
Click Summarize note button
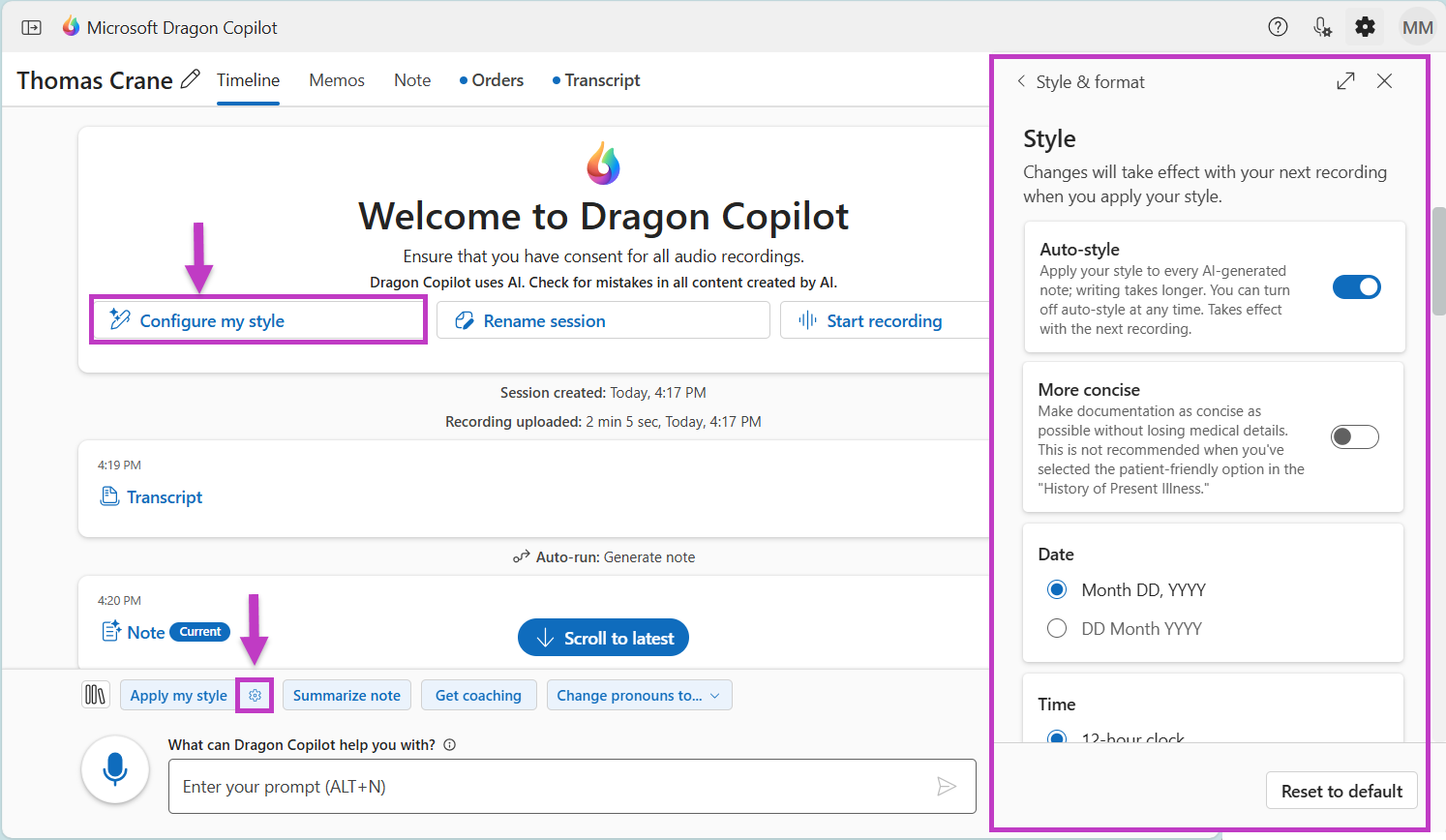346,696
